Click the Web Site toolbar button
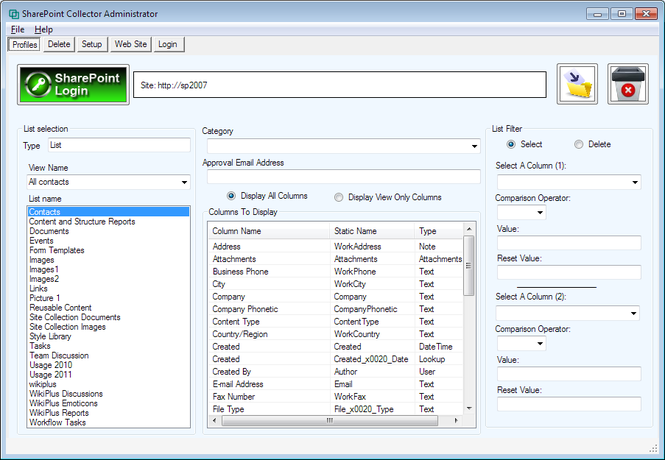665x460 pixels. (130, 45)
